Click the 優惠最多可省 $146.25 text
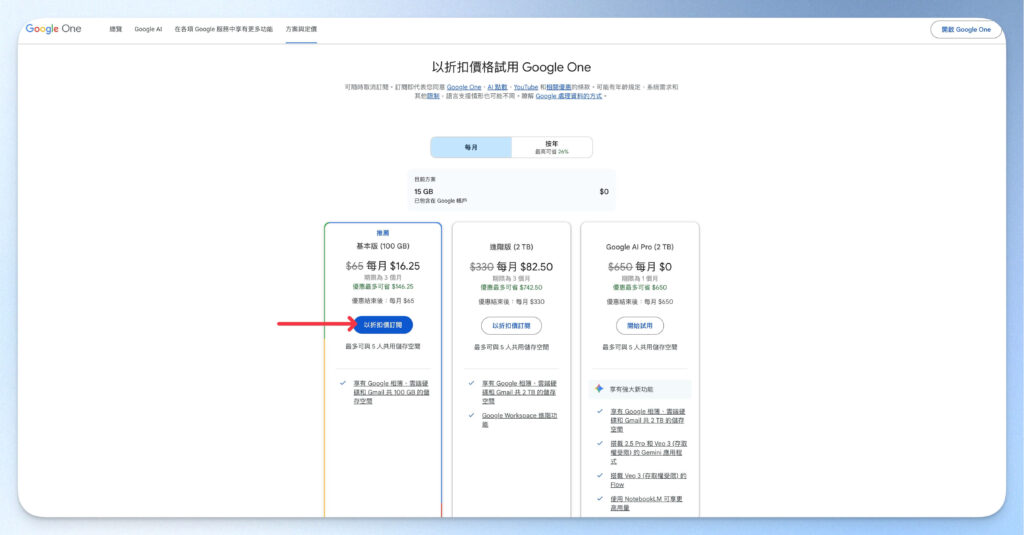This screenshot has width=1024, height=535. (x=383, y=286)
